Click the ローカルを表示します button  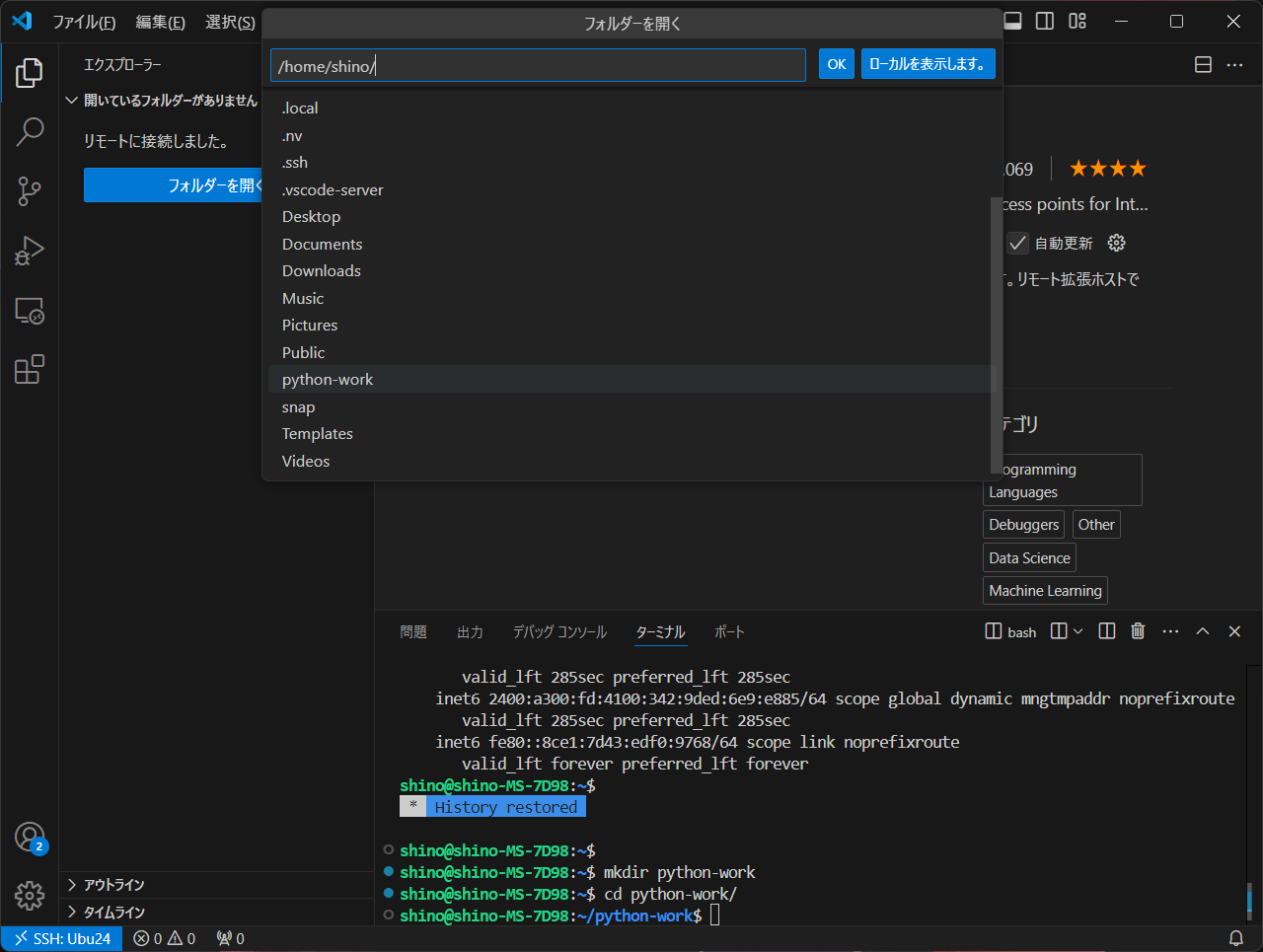[928, 64]
